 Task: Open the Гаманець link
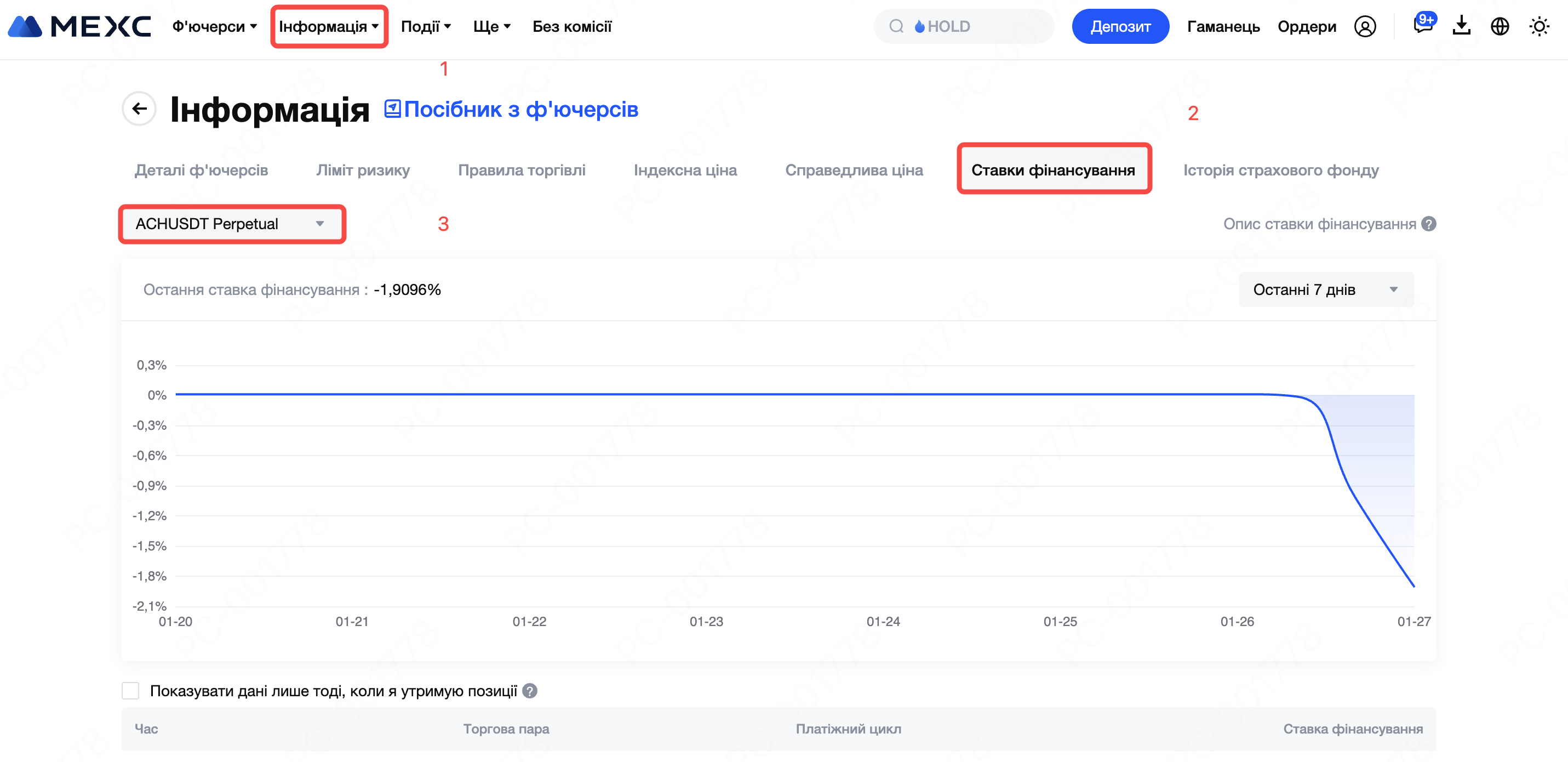1223,26
